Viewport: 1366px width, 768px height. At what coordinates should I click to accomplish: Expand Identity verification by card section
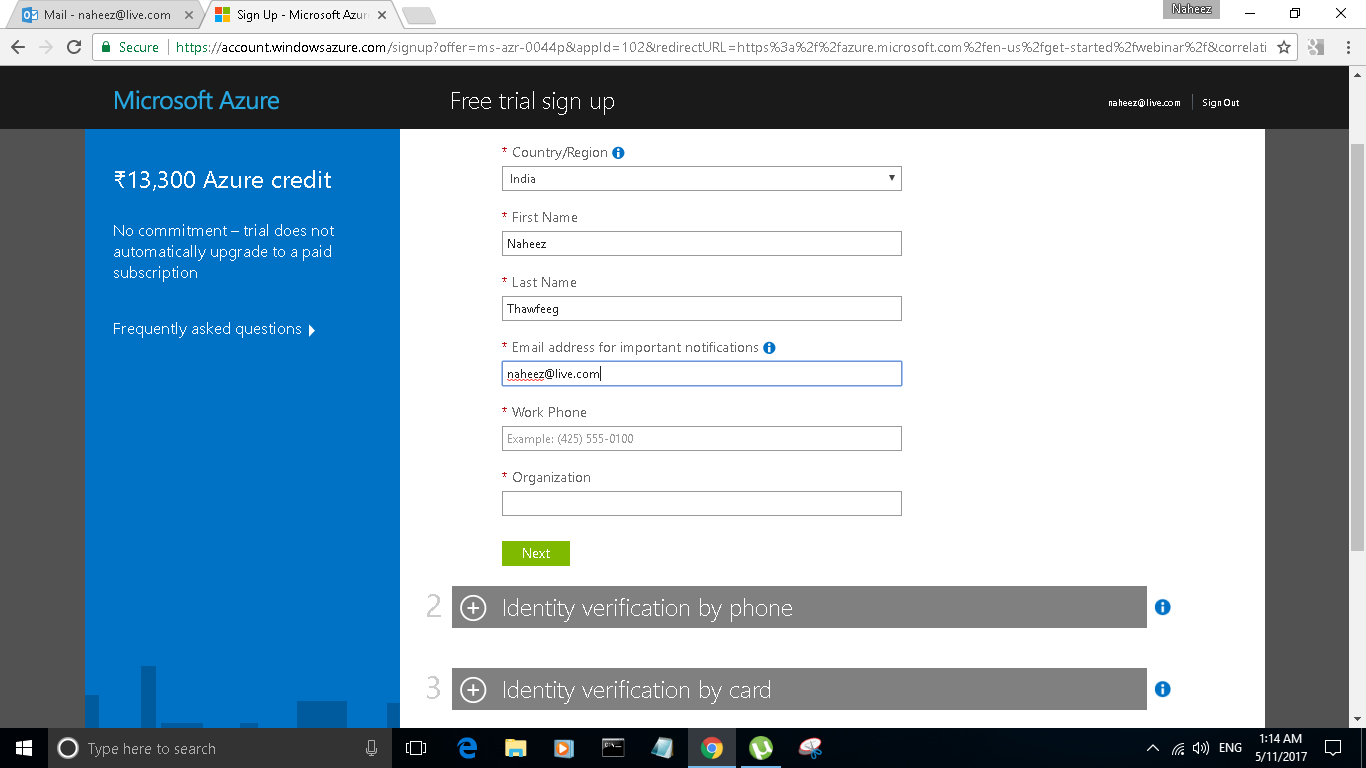click(x=799, y=689)
